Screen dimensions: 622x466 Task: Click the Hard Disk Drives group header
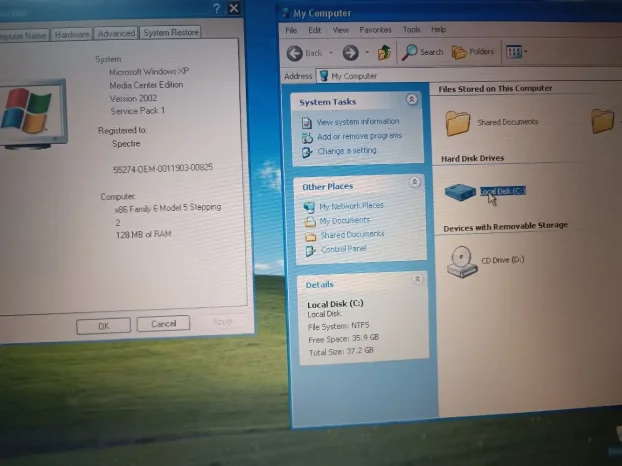tap(472, 158)
